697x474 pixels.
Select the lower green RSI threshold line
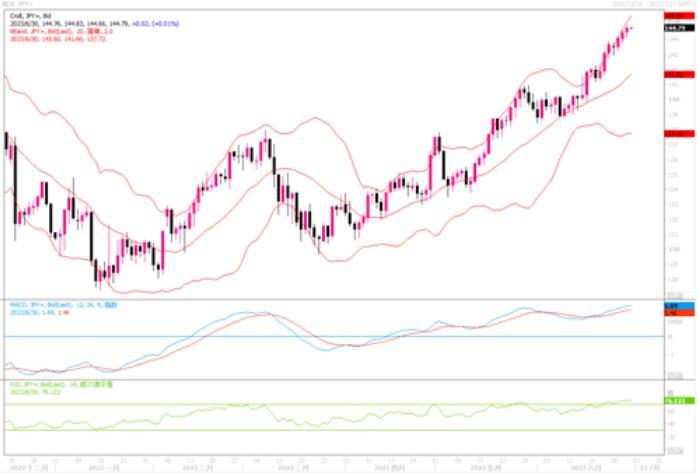300,431
